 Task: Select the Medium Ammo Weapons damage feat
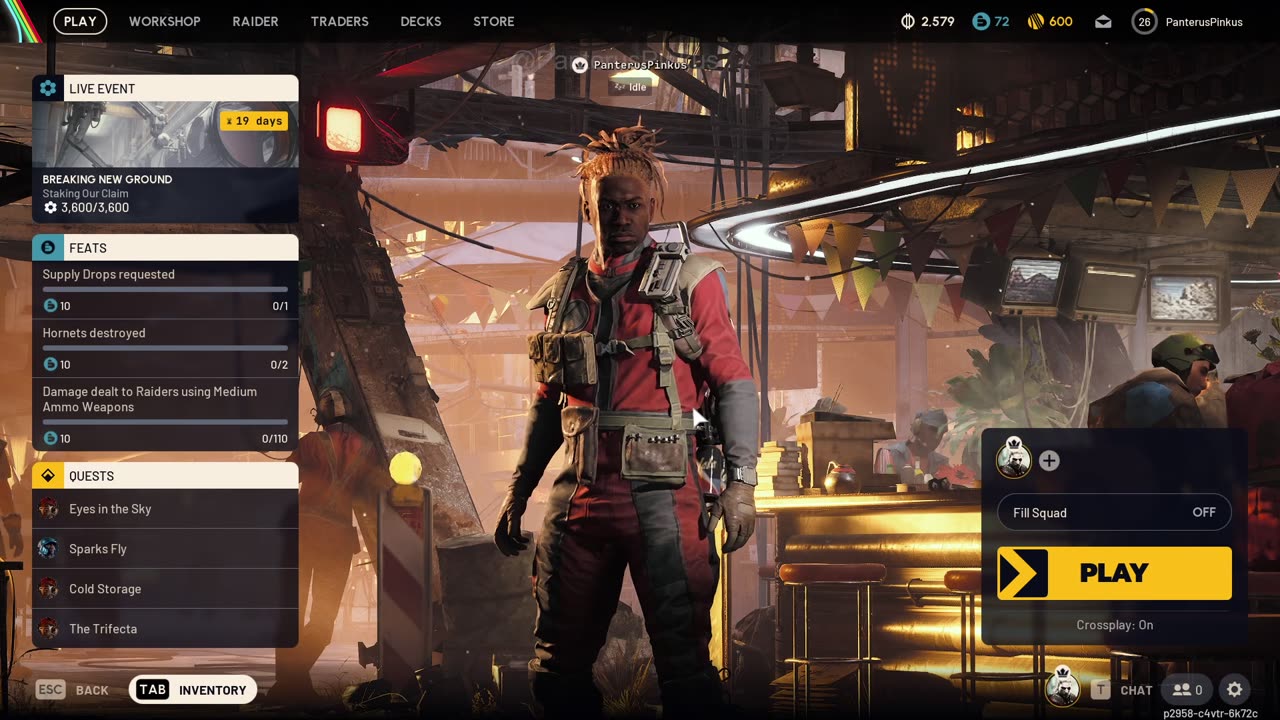coord(165,414)
